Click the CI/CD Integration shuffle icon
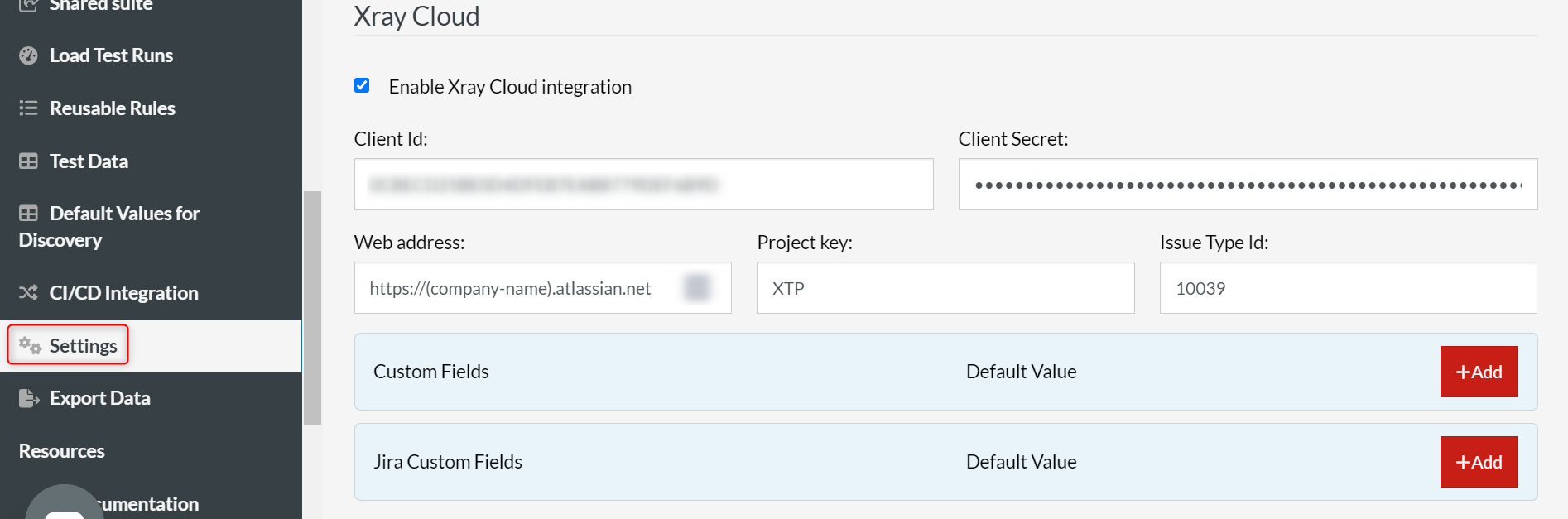Screen dimensions: 1568x519 click(x=28, y=293)
